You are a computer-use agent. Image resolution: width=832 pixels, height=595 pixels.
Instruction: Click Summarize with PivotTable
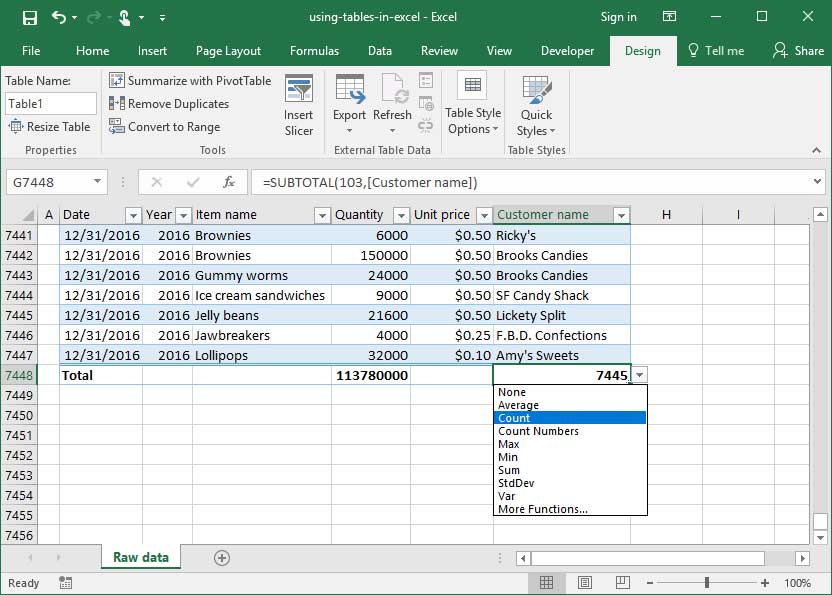pyautogui.click(x=190, y=81)
